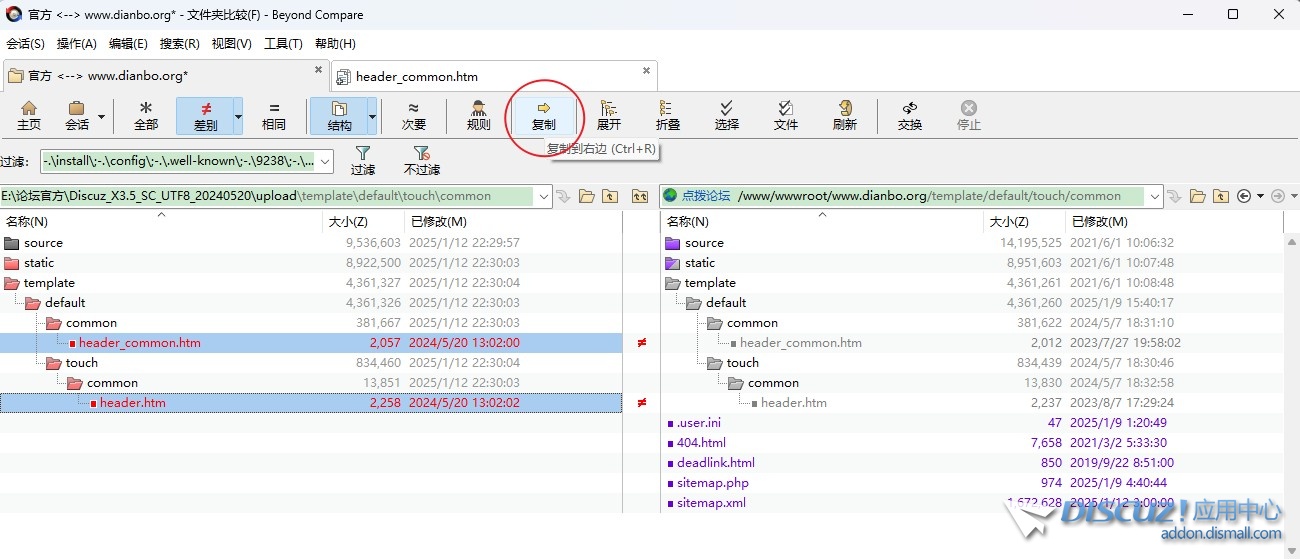Image resolution: width=1300 pixels, height=559 pixels.
Task: Sort right pane by Size (大小) column
Action: point(1025,222)
